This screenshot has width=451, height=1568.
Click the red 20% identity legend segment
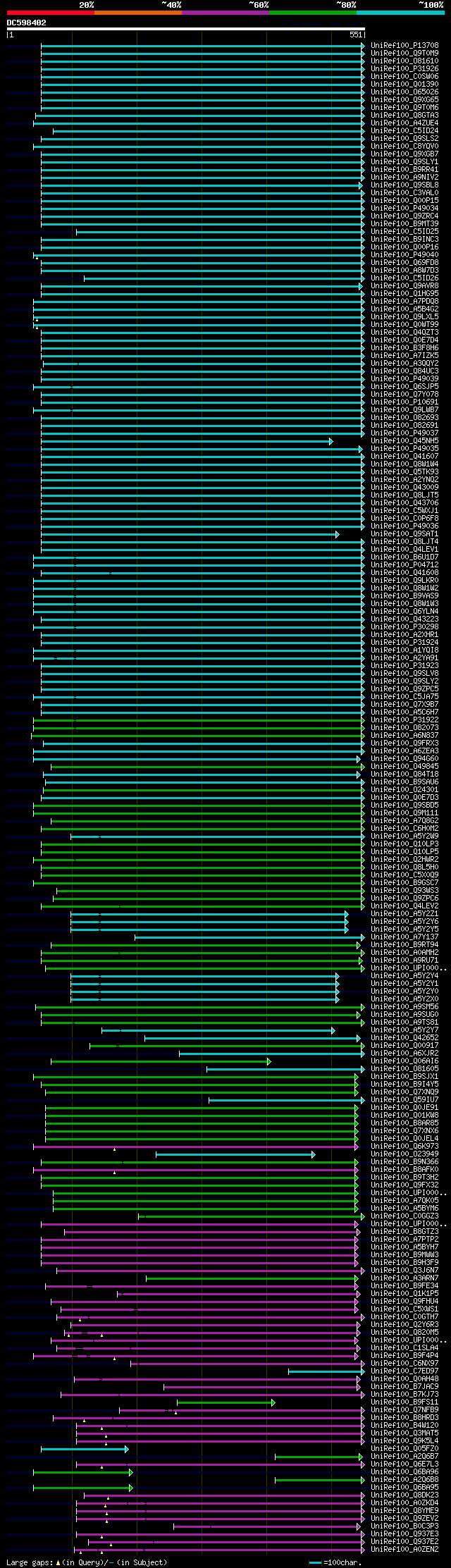51,13
